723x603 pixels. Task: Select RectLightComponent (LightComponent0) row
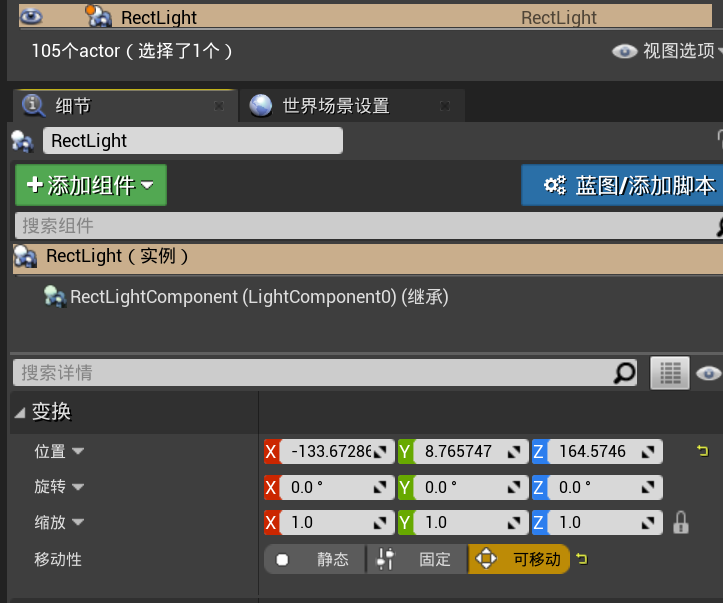point(259,297)
